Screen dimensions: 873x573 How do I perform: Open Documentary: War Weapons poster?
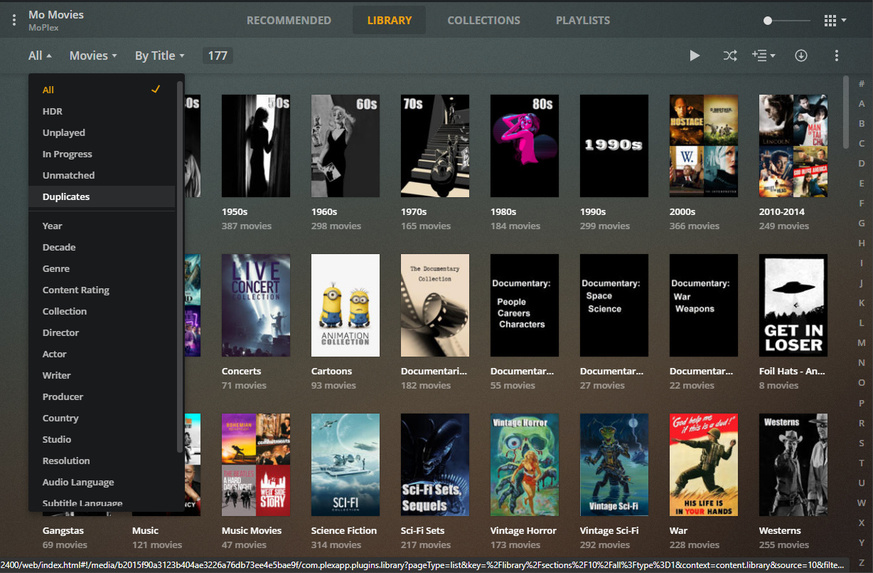[704, 305]
